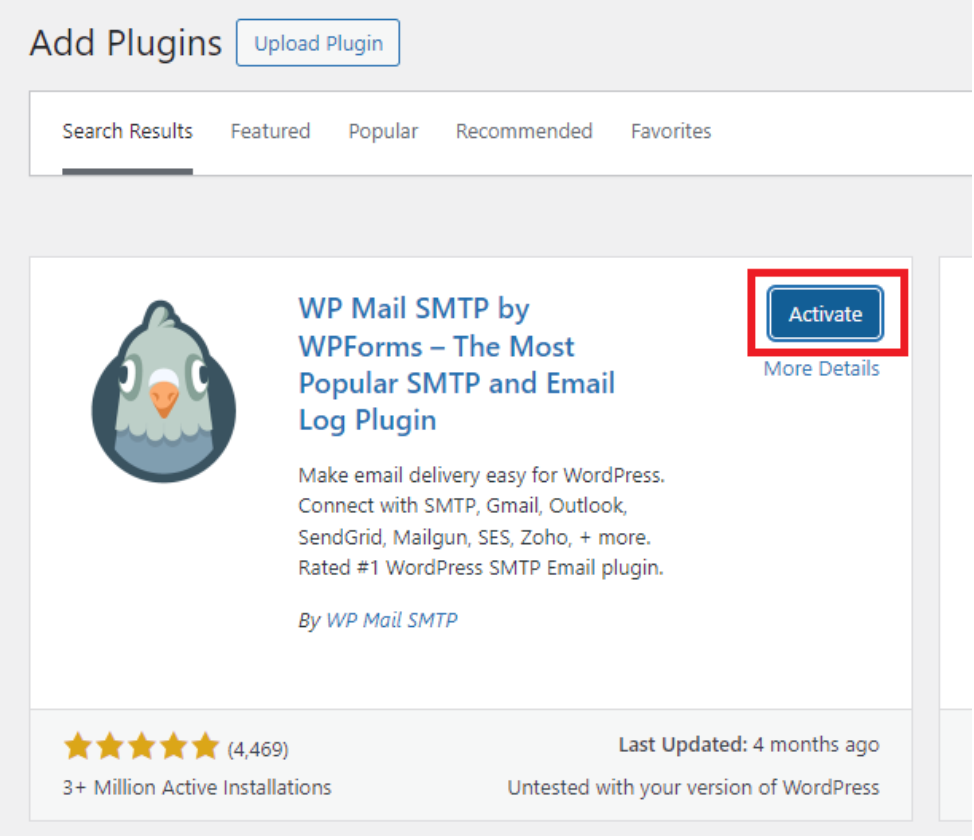Switch to the Popular tab

point(383,132)
